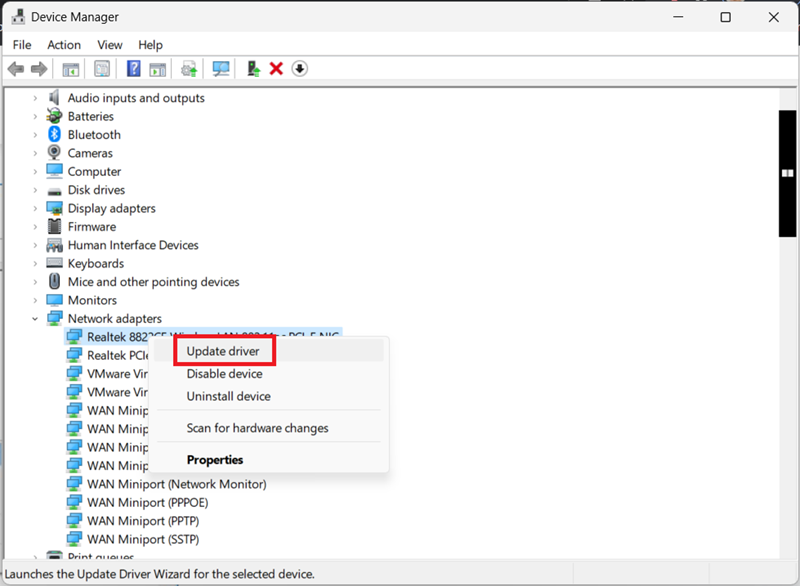Toggle the Show/Hide Console Tree toolbar icon
Image resolution: width=800 pixels, height=586 pixels.
70,69
